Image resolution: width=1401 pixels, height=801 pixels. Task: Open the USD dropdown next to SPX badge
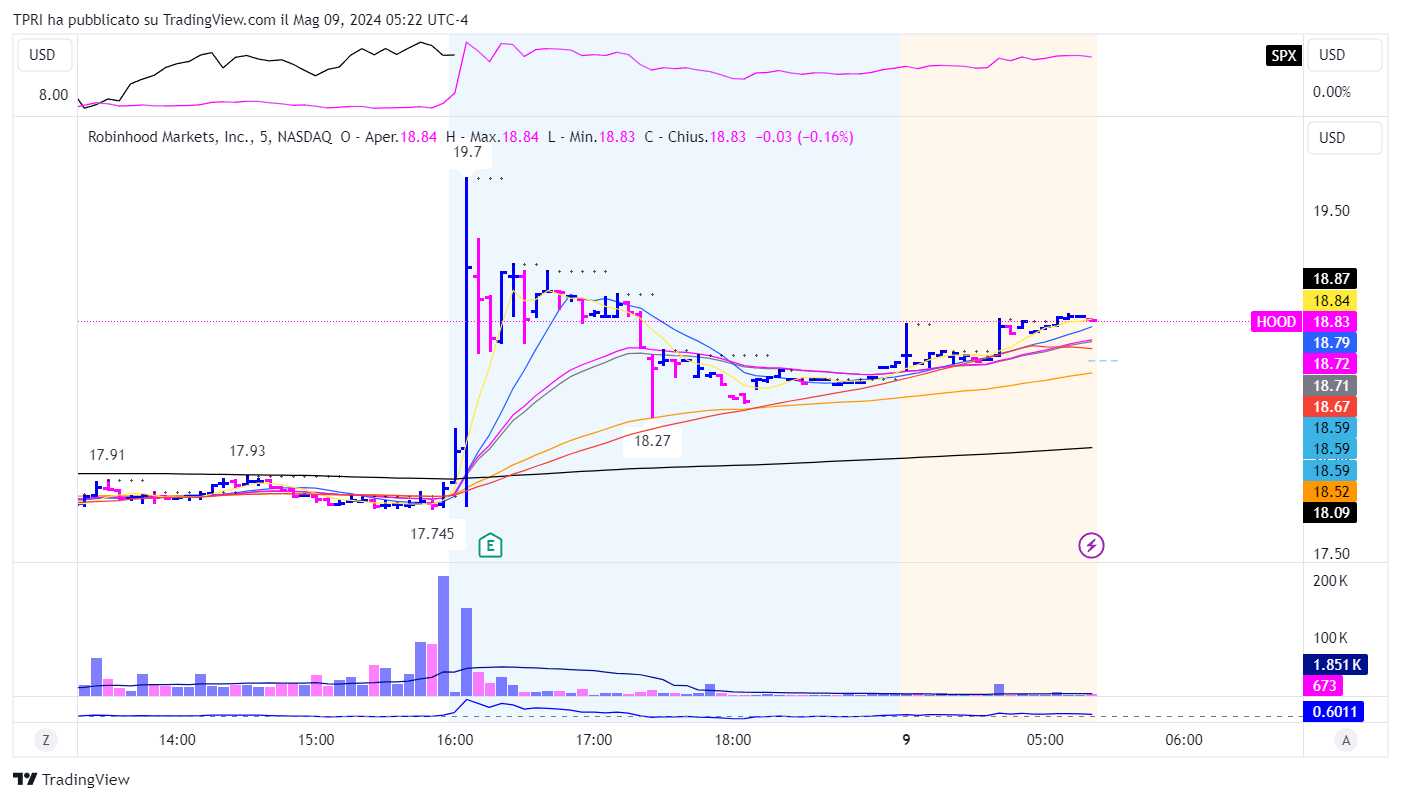(1344, 56)
